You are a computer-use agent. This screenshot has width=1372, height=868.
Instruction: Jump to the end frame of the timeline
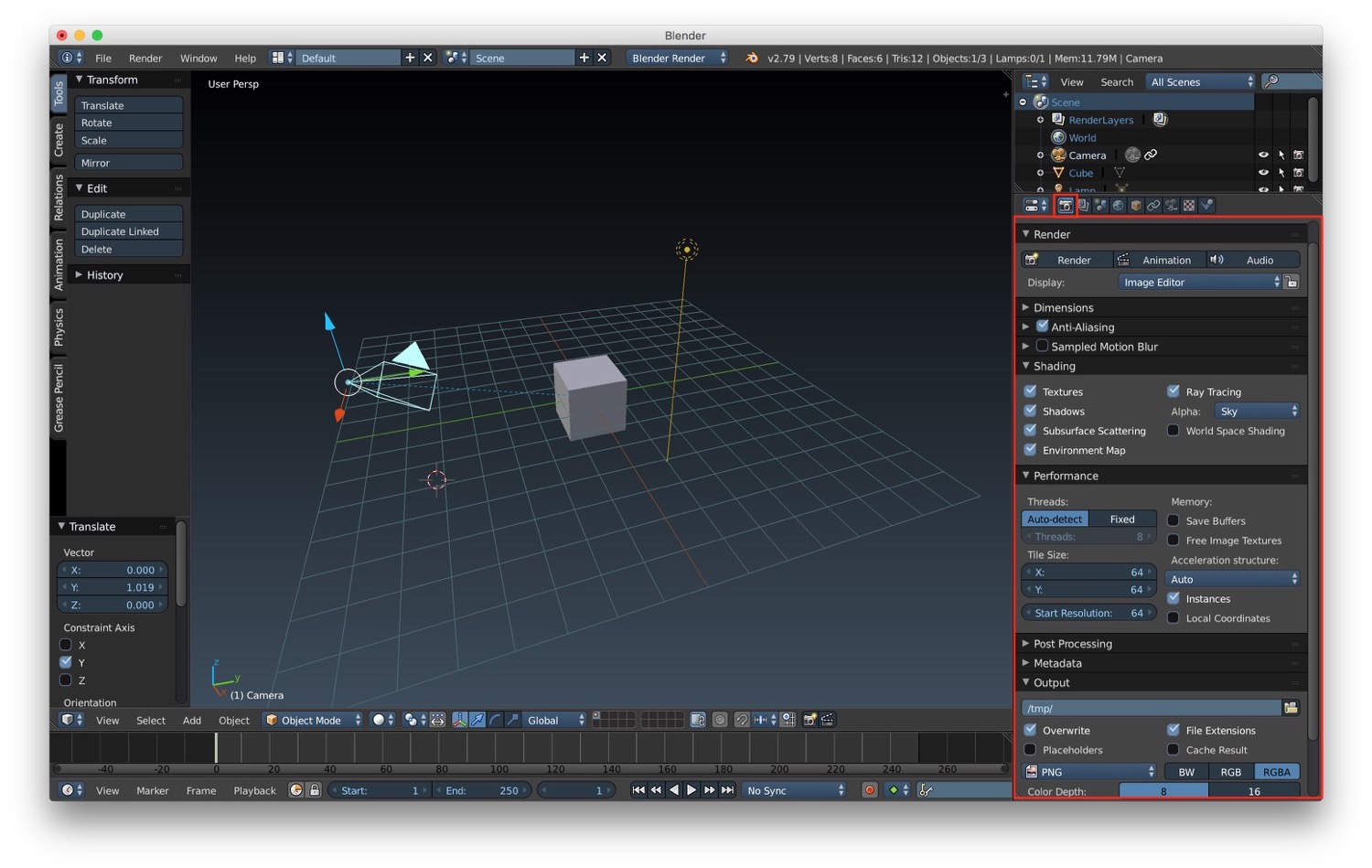click(x=727, y=790)
